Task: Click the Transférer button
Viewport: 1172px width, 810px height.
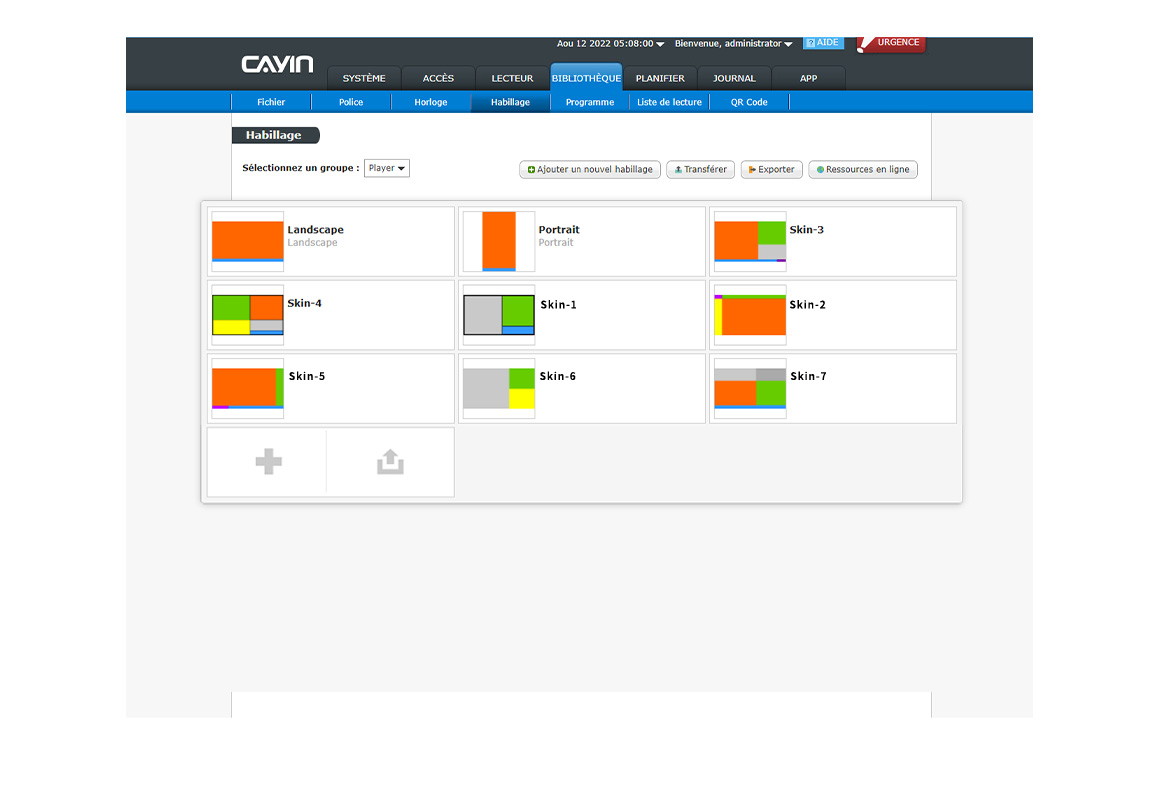Action: [701, 170]
